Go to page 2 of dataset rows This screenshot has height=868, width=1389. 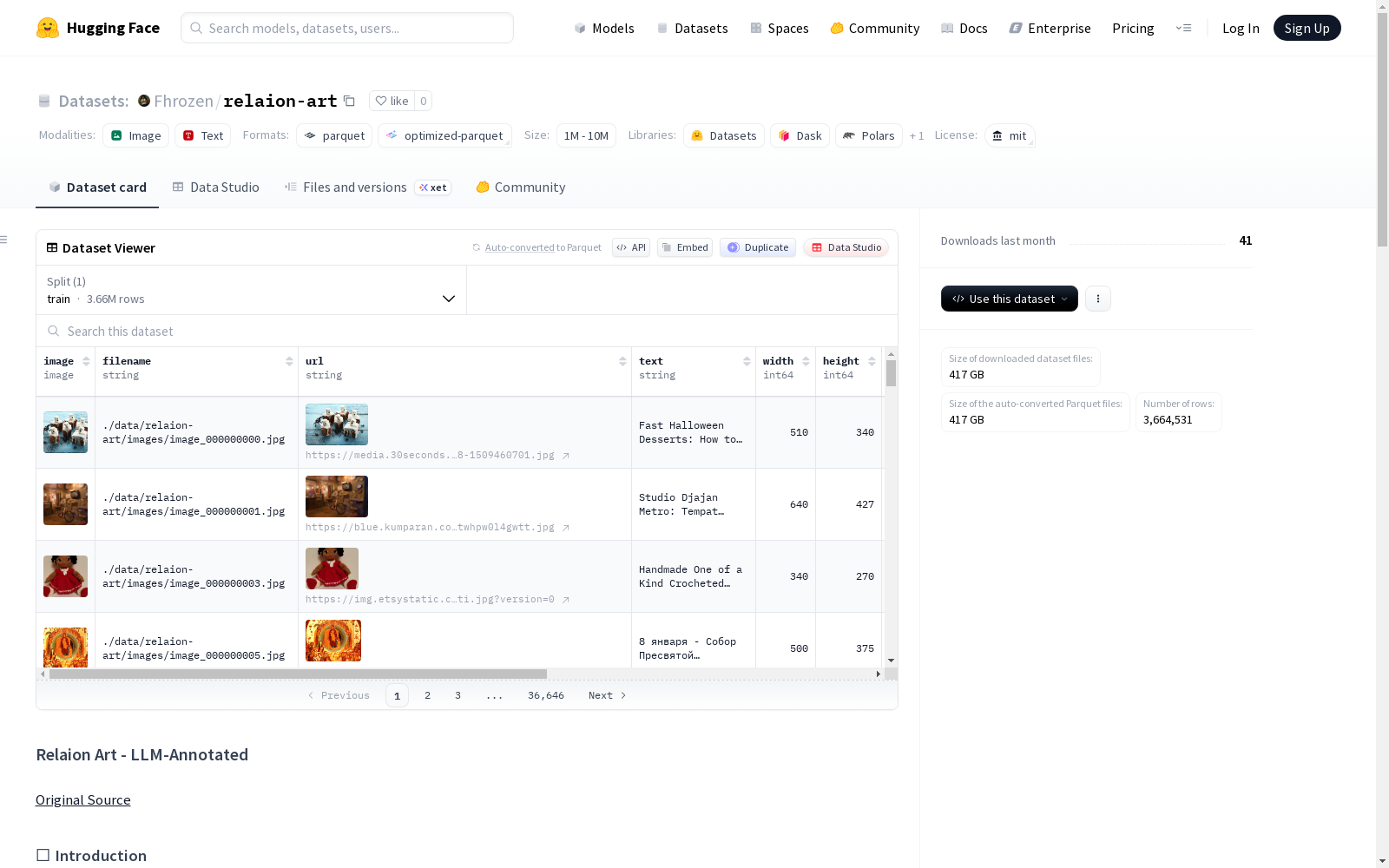427,695
